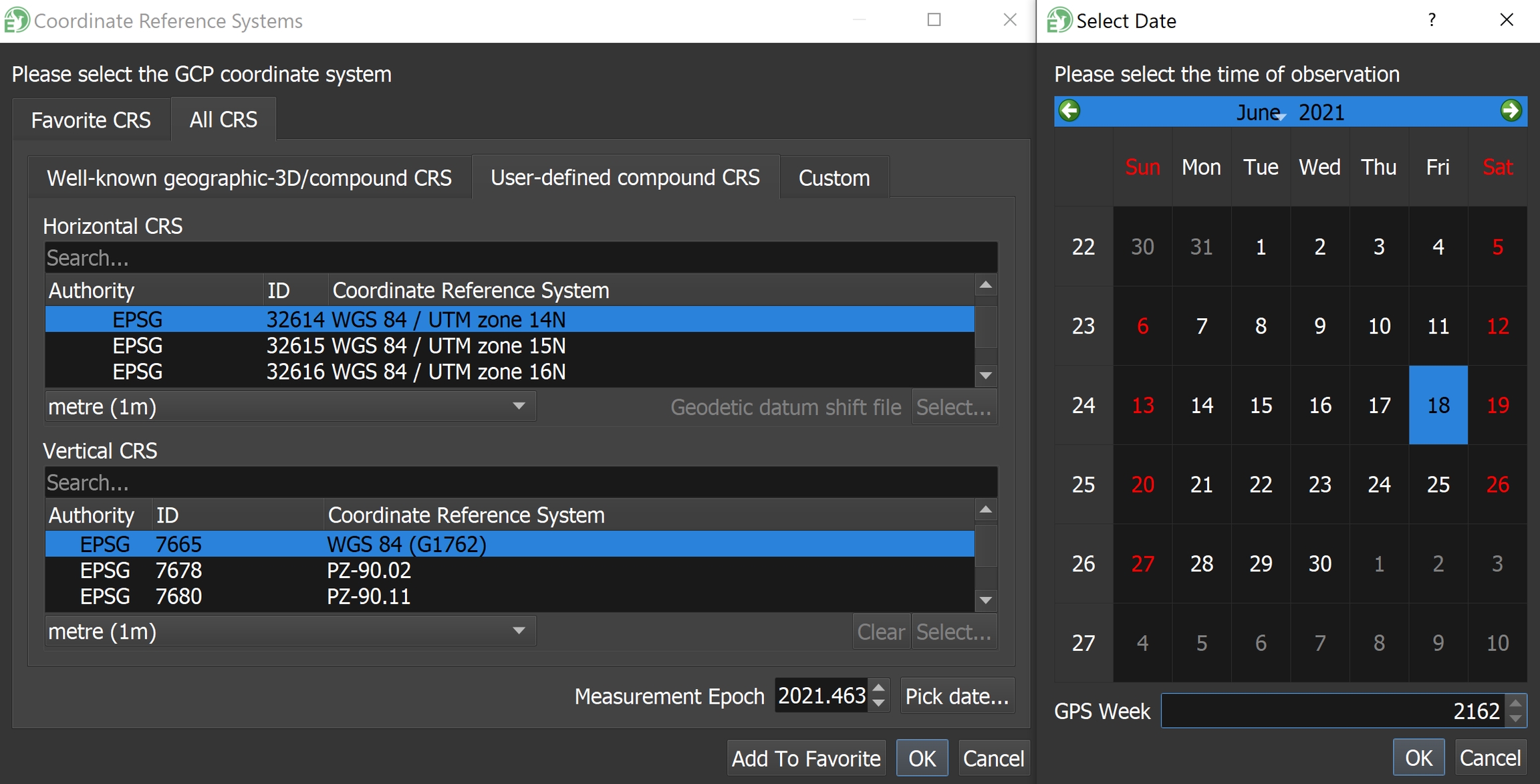Decrease Measurement Epoch value

tap(879, 704)
